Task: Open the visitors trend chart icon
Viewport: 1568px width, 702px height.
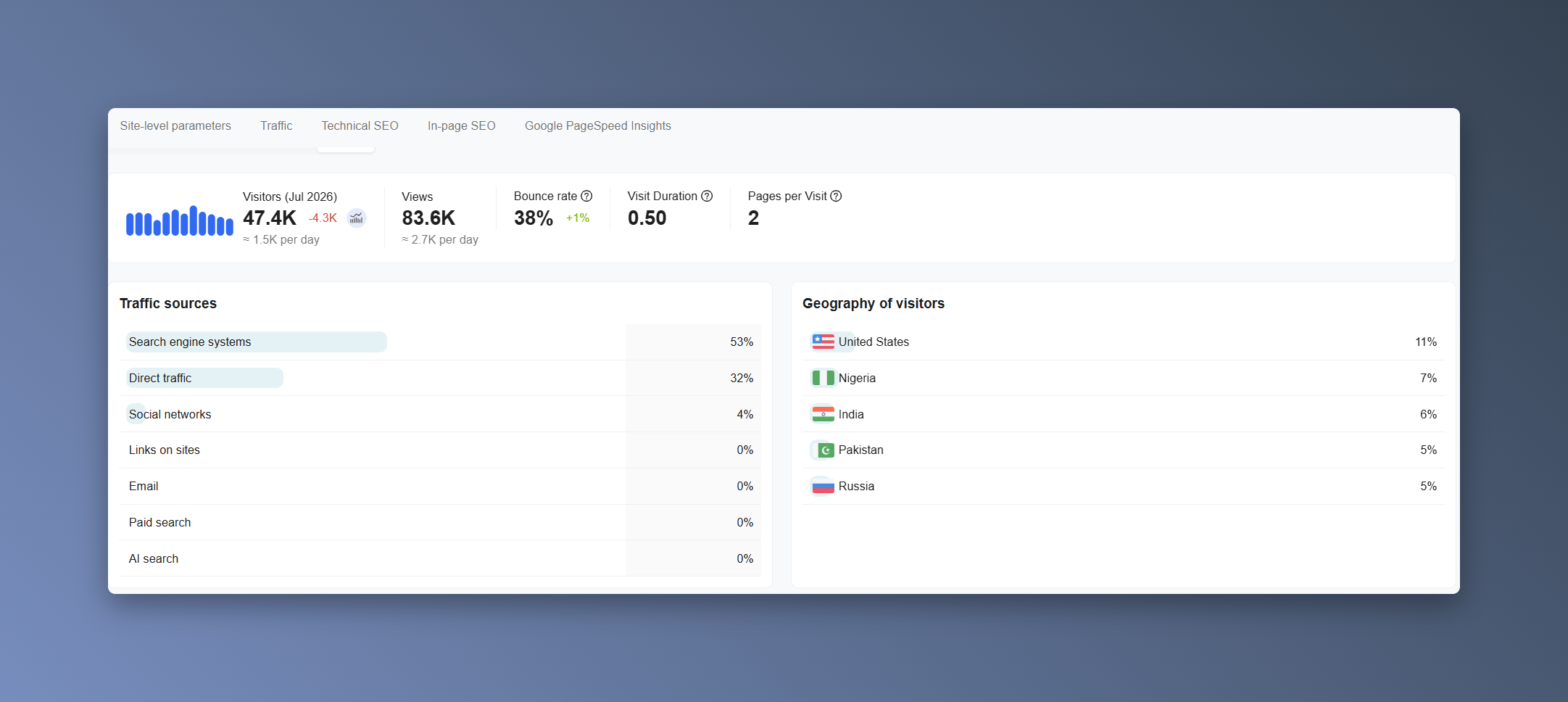Action: tap(357, 218)
